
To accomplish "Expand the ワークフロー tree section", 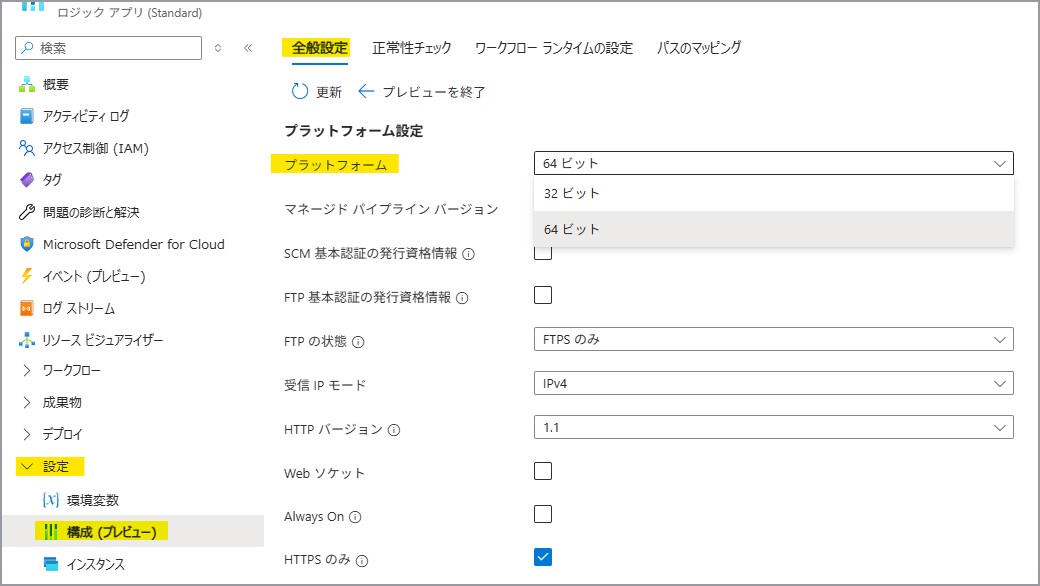I will tap(27, 371).
